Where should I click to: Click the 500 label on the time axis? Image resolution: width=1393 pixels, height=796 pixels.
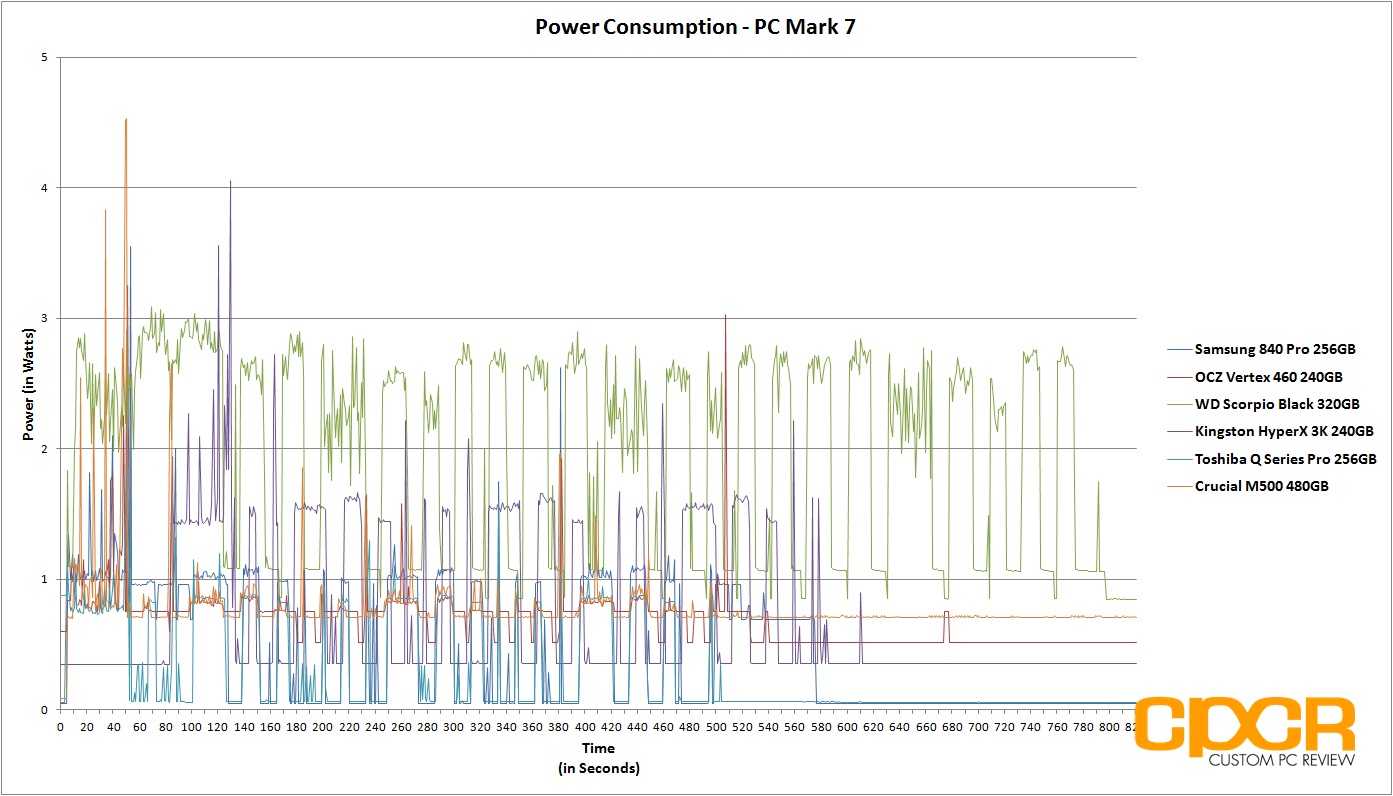point(716,727)
